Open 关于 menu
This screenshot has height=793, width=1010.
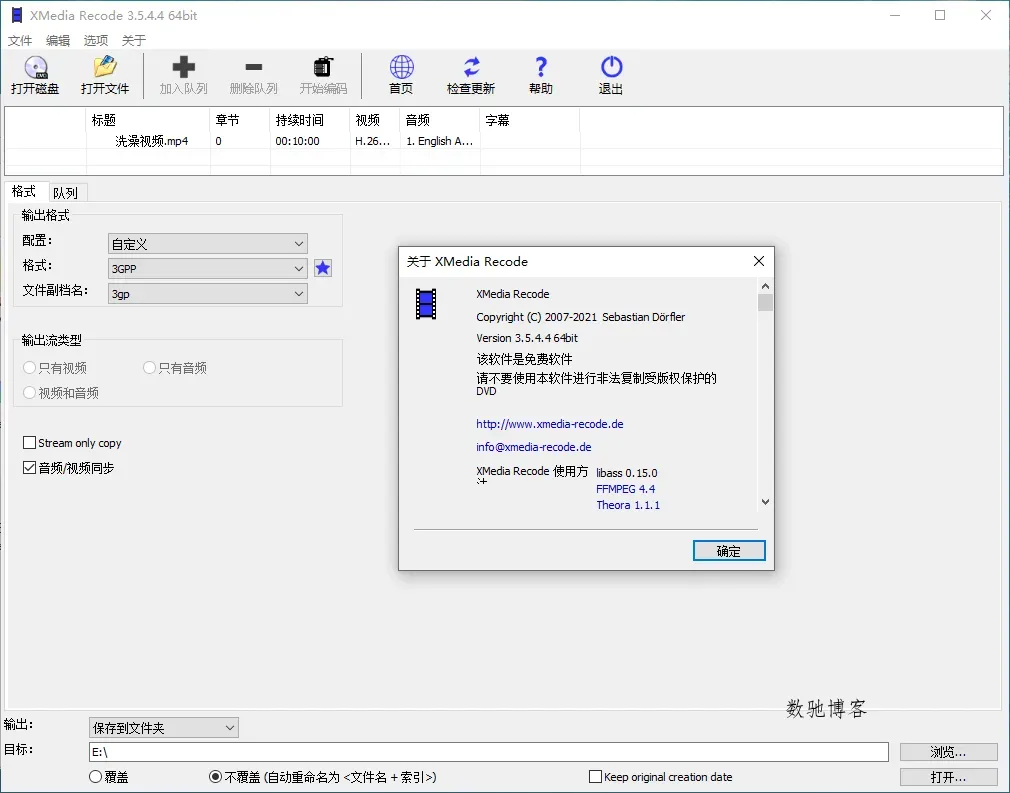pos(134,41)
